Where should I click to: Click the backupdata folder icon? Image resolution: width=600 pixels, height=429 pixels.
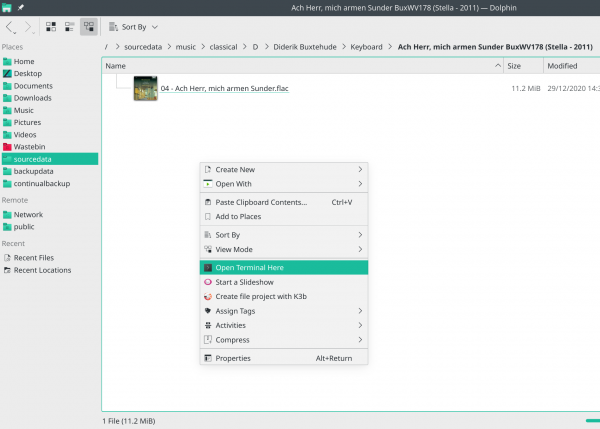[7, 171]
